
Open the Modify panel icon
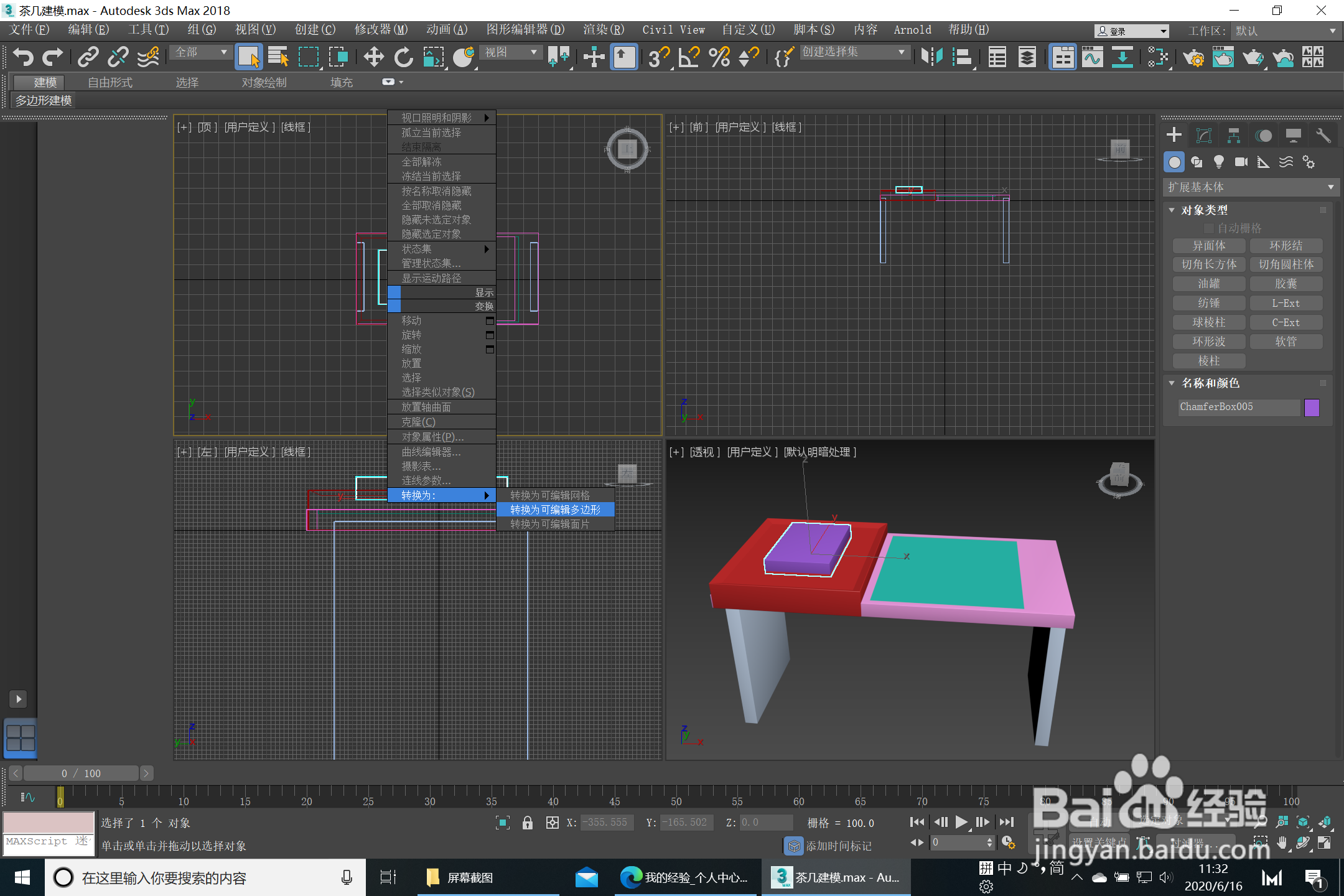(1204, 135)
